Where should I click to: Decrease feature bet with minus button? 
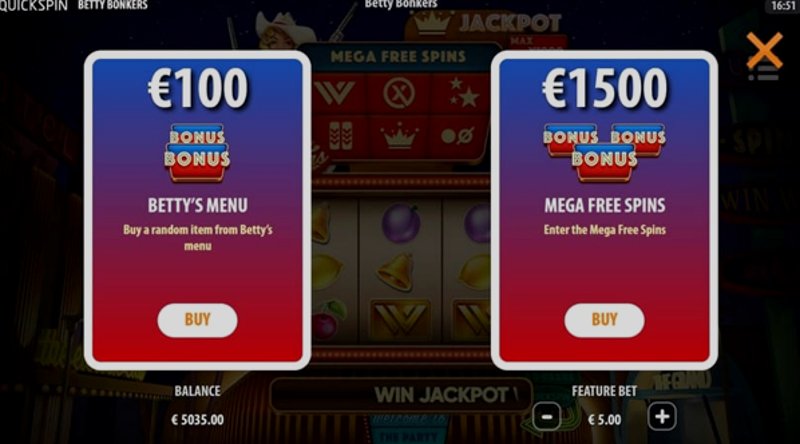tap(546, 417)
